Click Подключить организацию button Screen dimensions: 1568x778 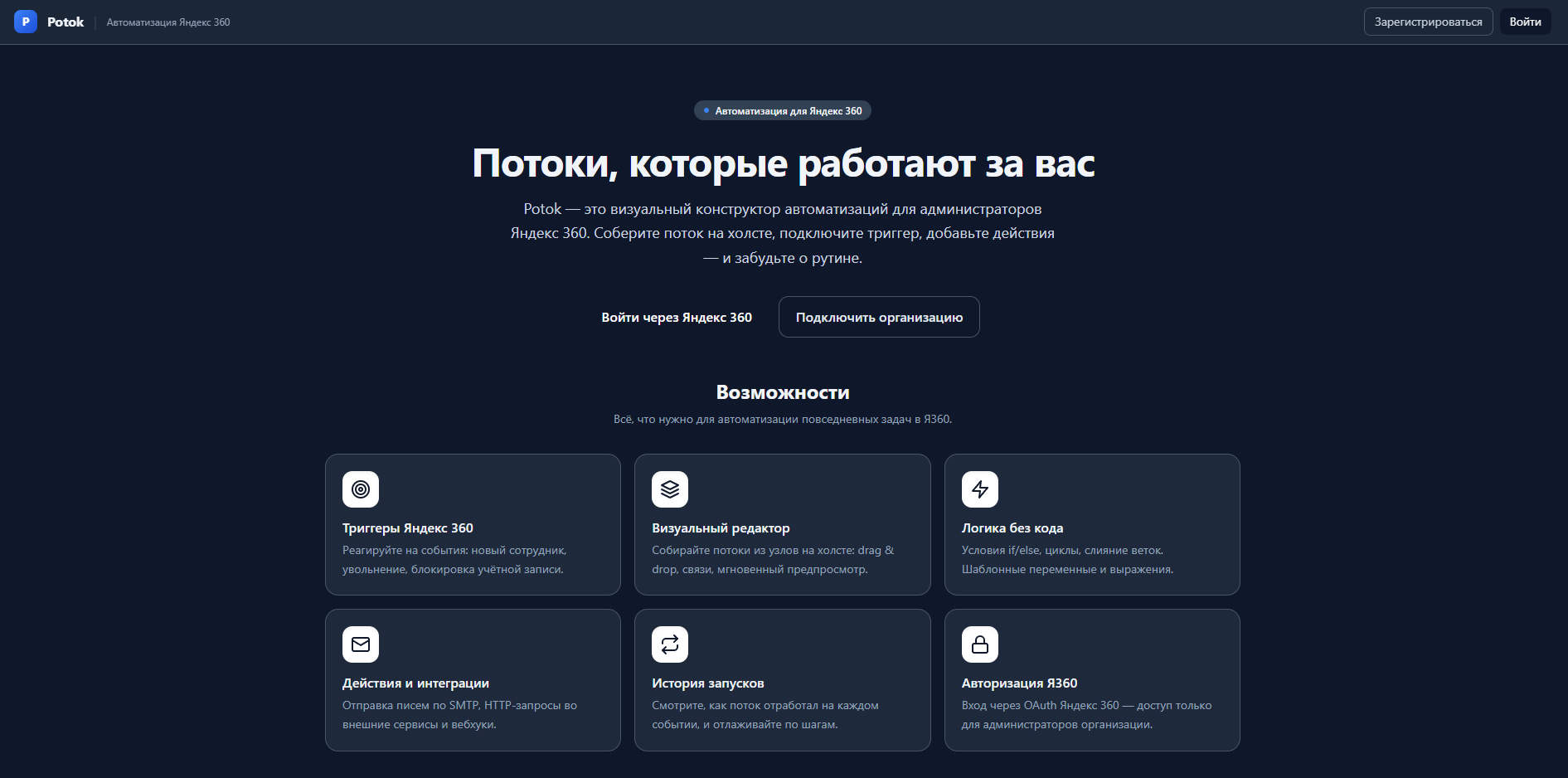pos(879,317)
